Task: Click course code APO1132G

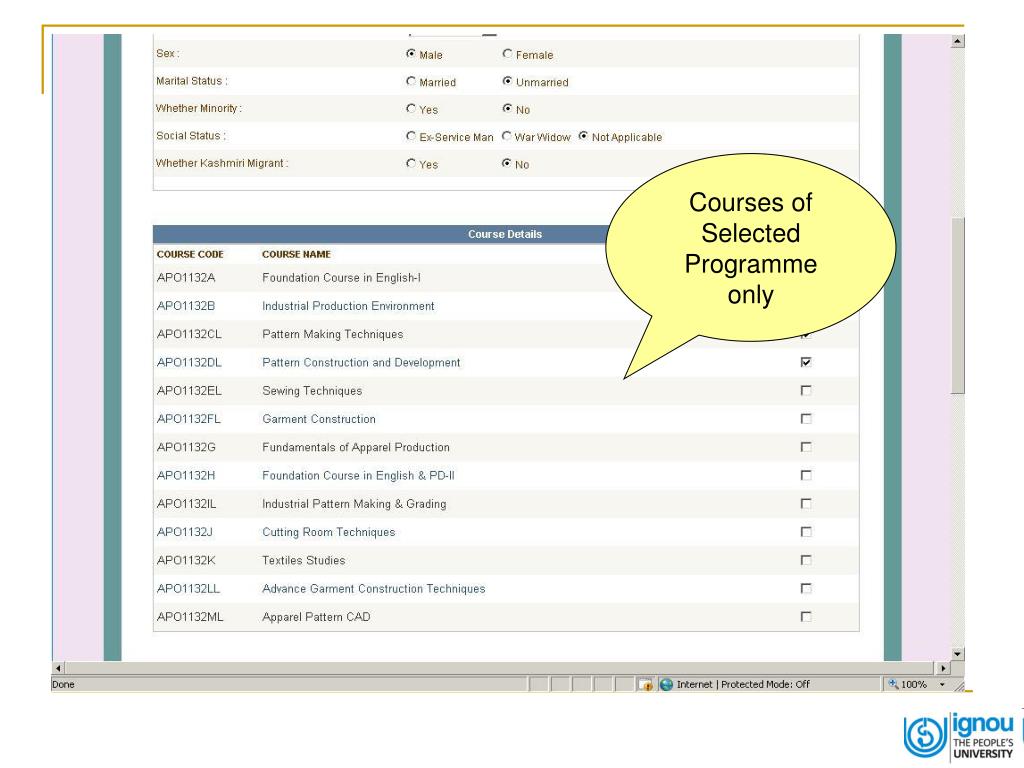Action: (186, 447)
